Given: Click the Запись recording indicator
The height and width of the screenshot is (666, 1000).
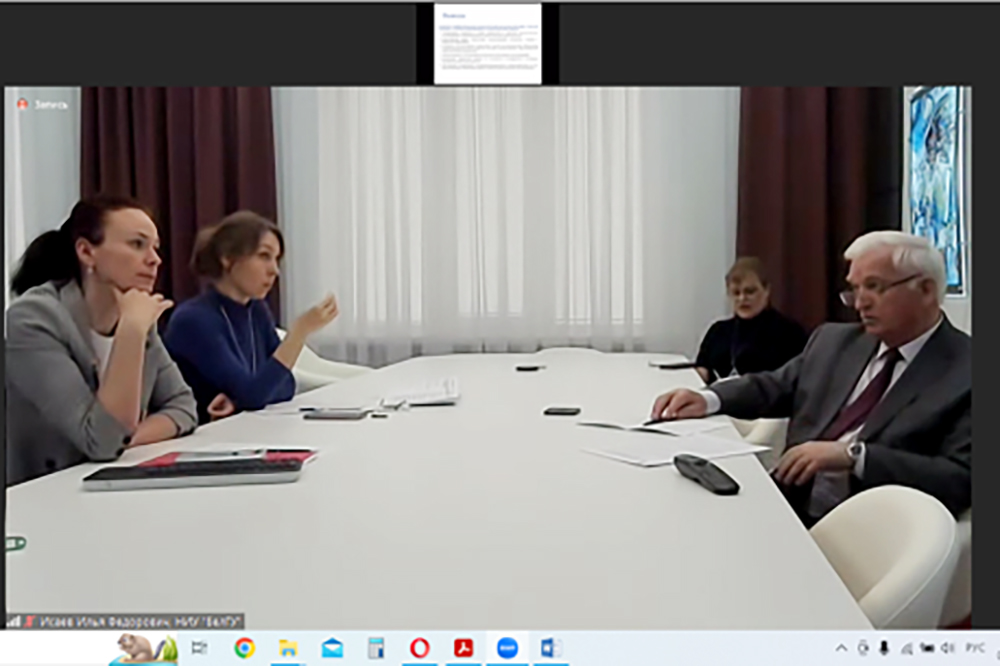Looking at the screenshot, I should [x=43, y=104].
